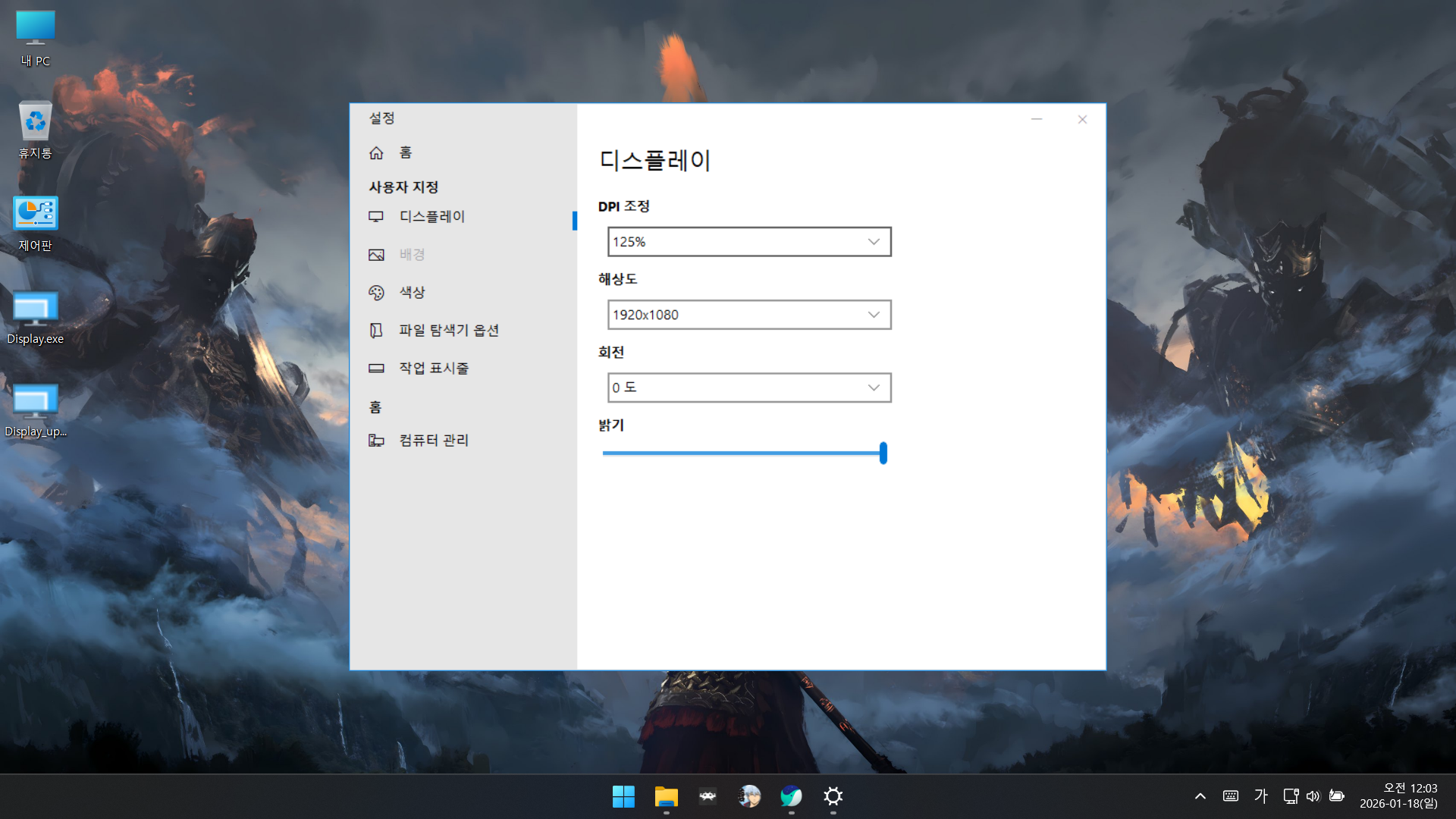
Task: Open File Explorer from the taskbar
Action: tap(666, 796)
